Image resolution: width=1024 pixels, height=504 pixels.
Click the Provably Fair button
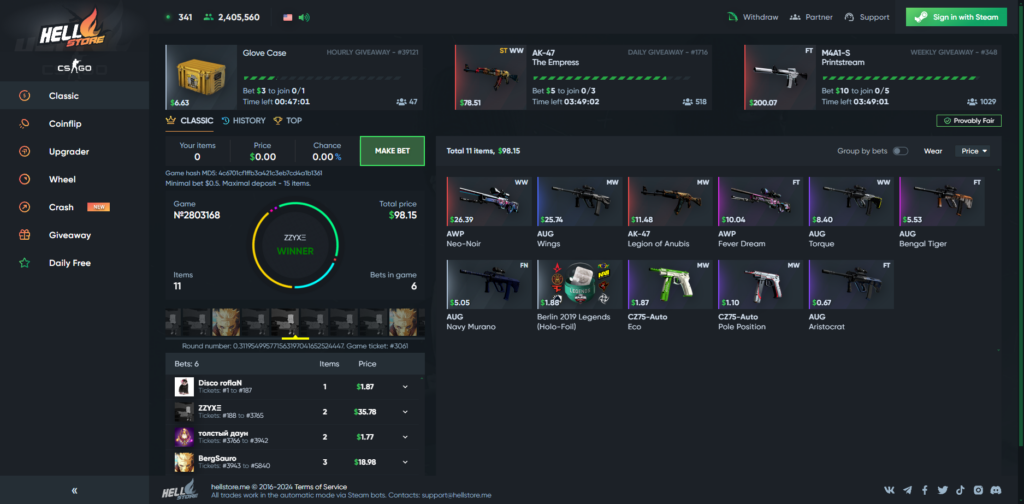pyautogui.click(x=968, y=121)
